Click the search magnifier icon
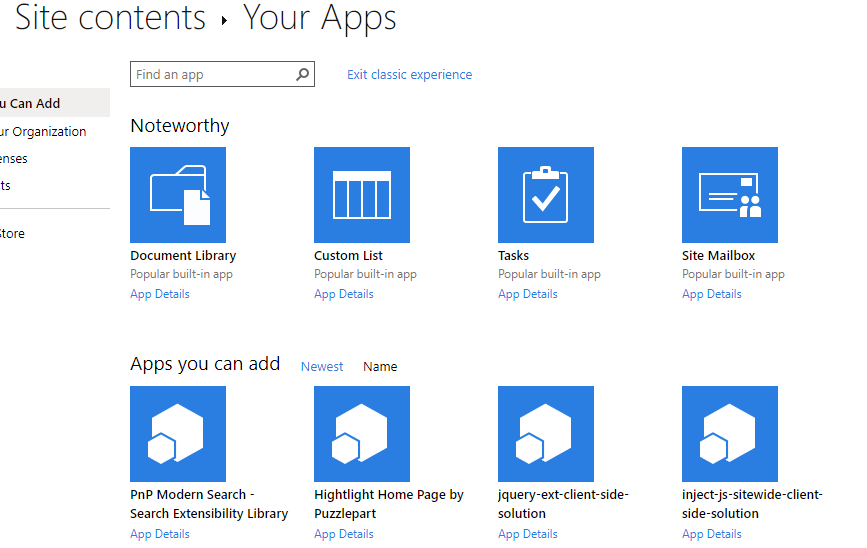This screenshot has height=548, width=867. 302,74
